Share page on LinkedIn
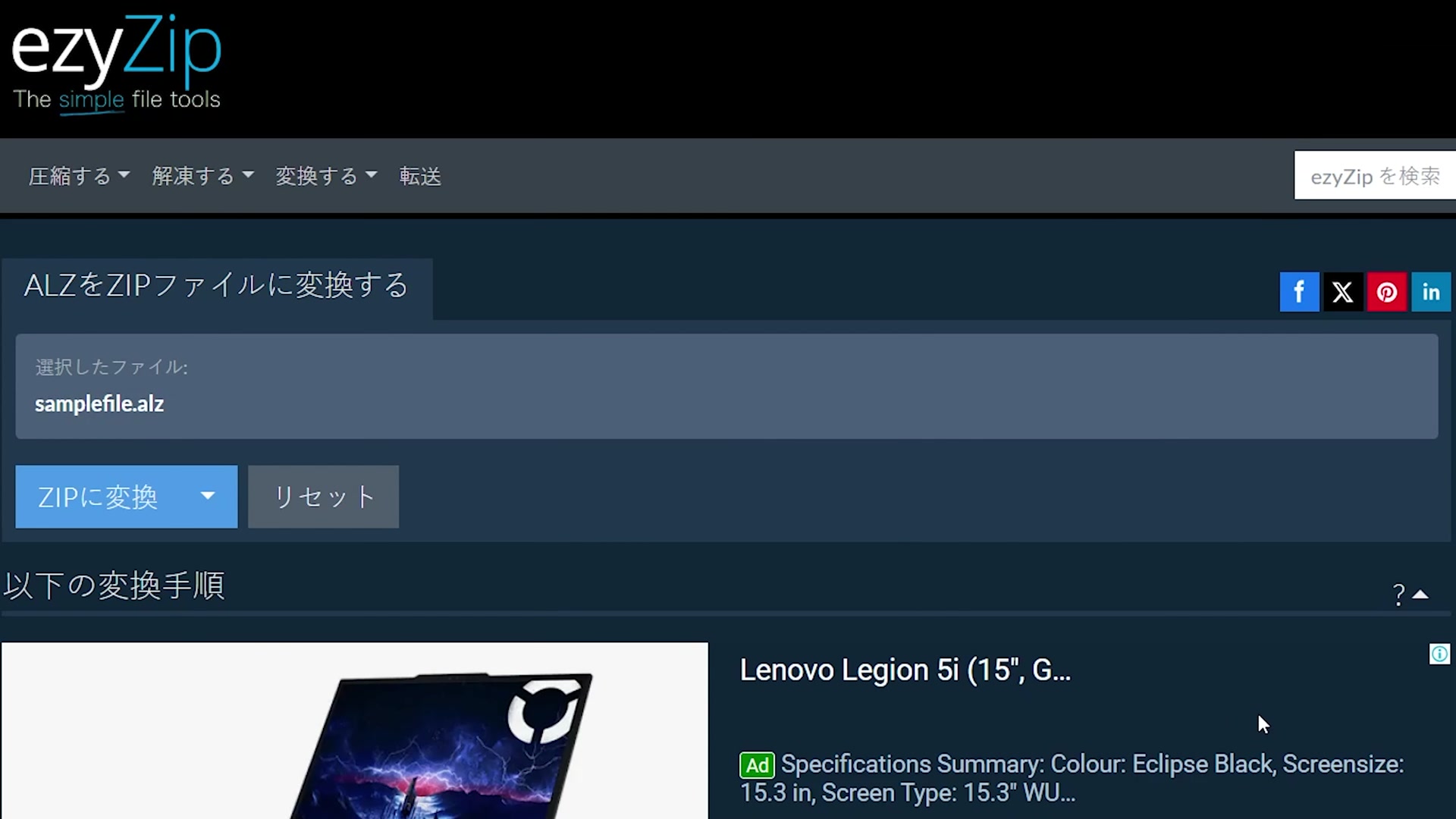Viewport: 1456px width, 819px height. click(1431, 292)
